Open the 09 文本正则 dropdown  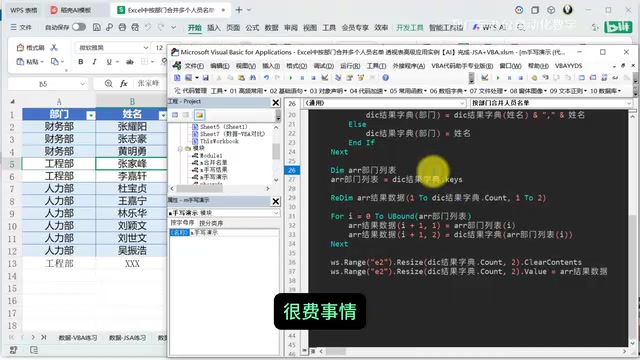coord(568,91)
